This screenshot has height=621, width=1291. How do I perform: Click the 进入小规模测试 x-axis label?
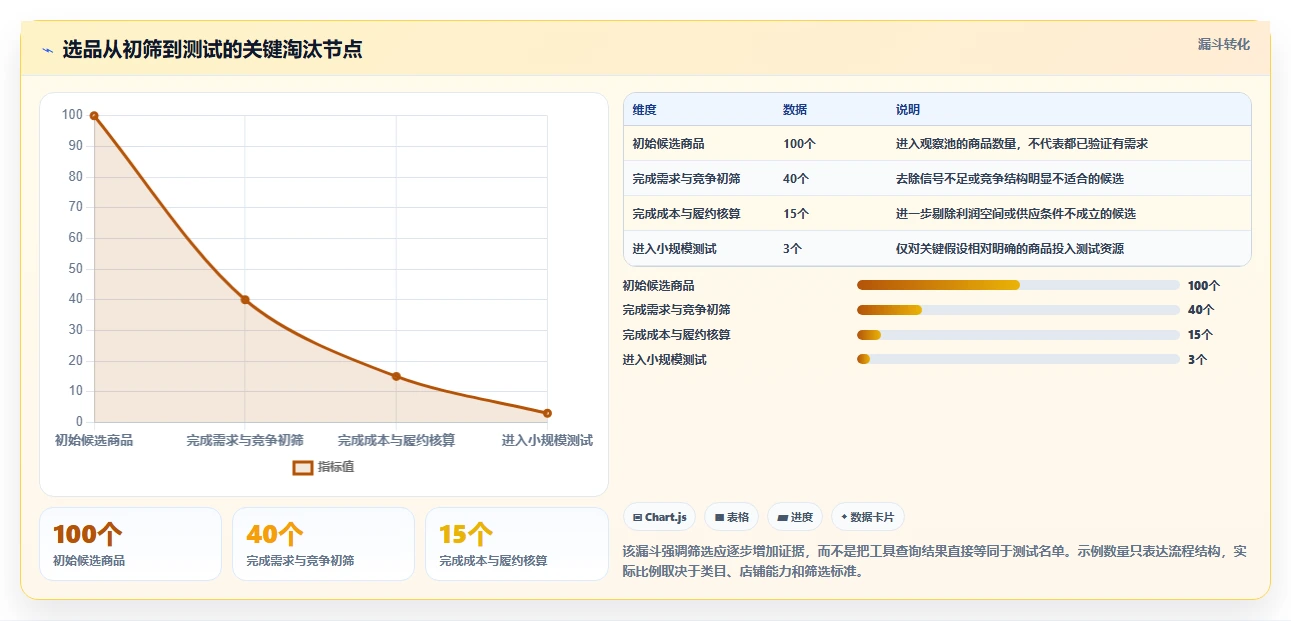click(547, 440)
